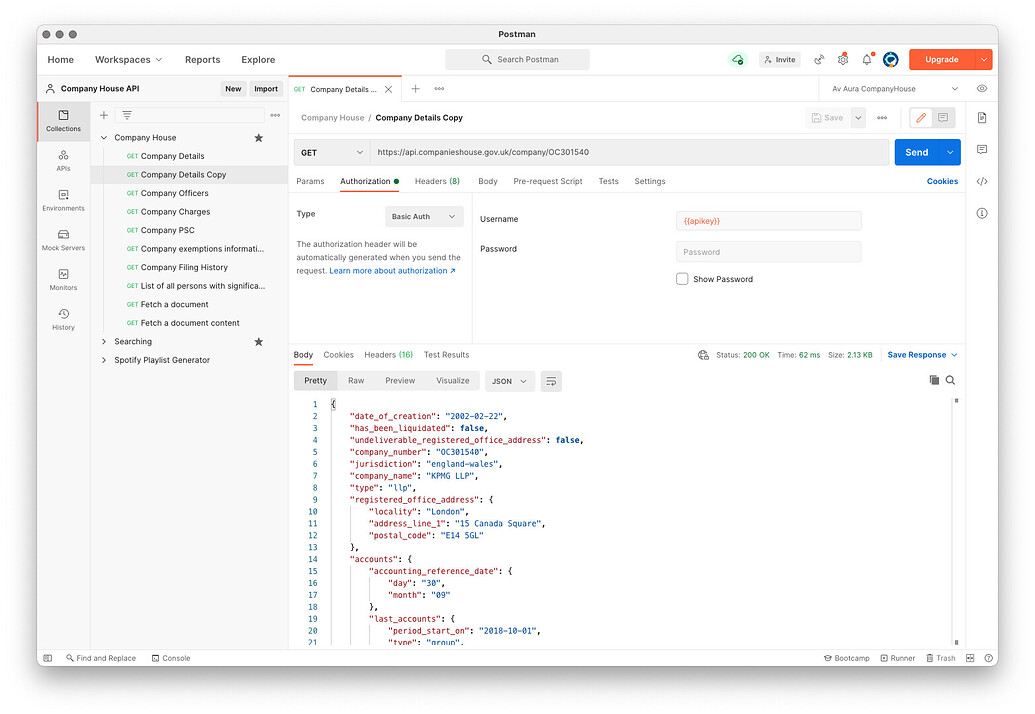Collapse the Company House collection tree
The image size is (1035, 714).
coord(103,137)
